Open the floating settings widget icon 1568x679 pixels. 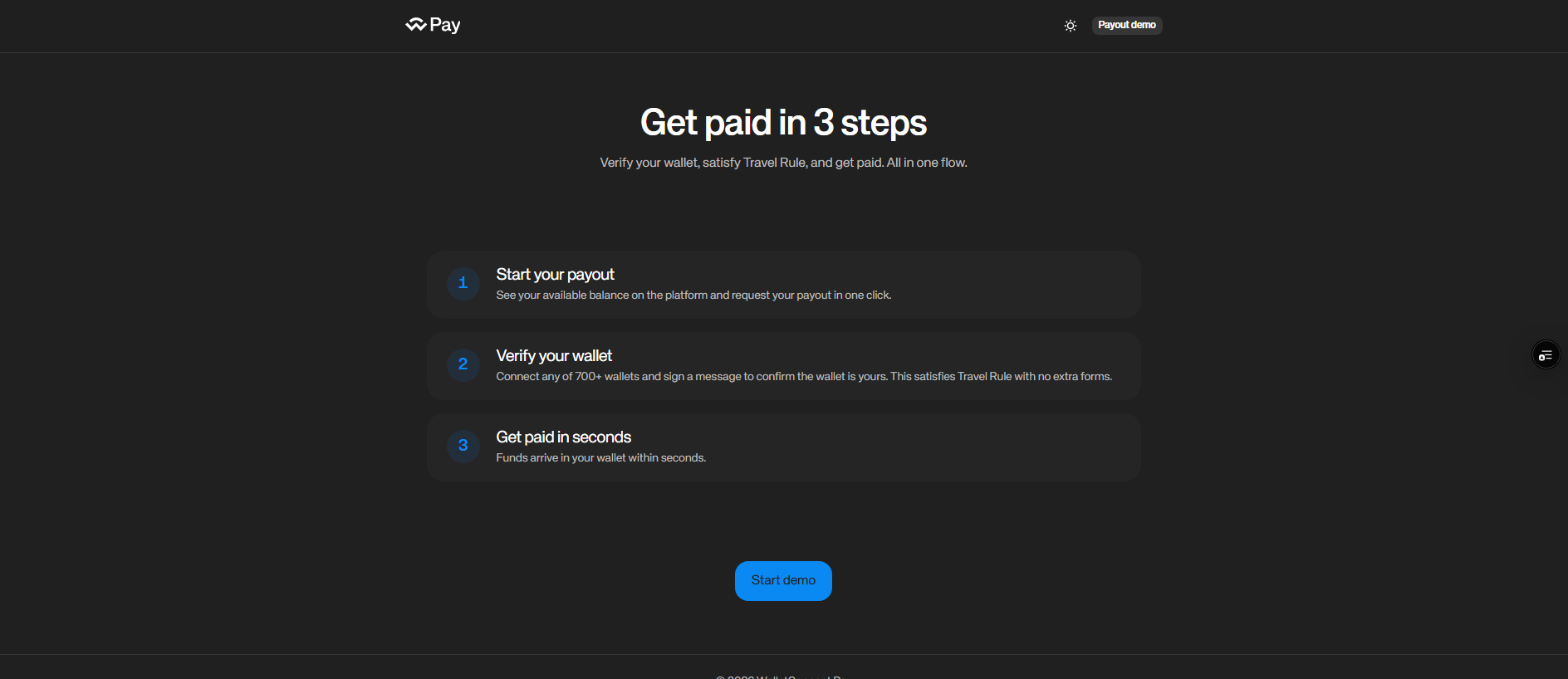coord(1546,355)
